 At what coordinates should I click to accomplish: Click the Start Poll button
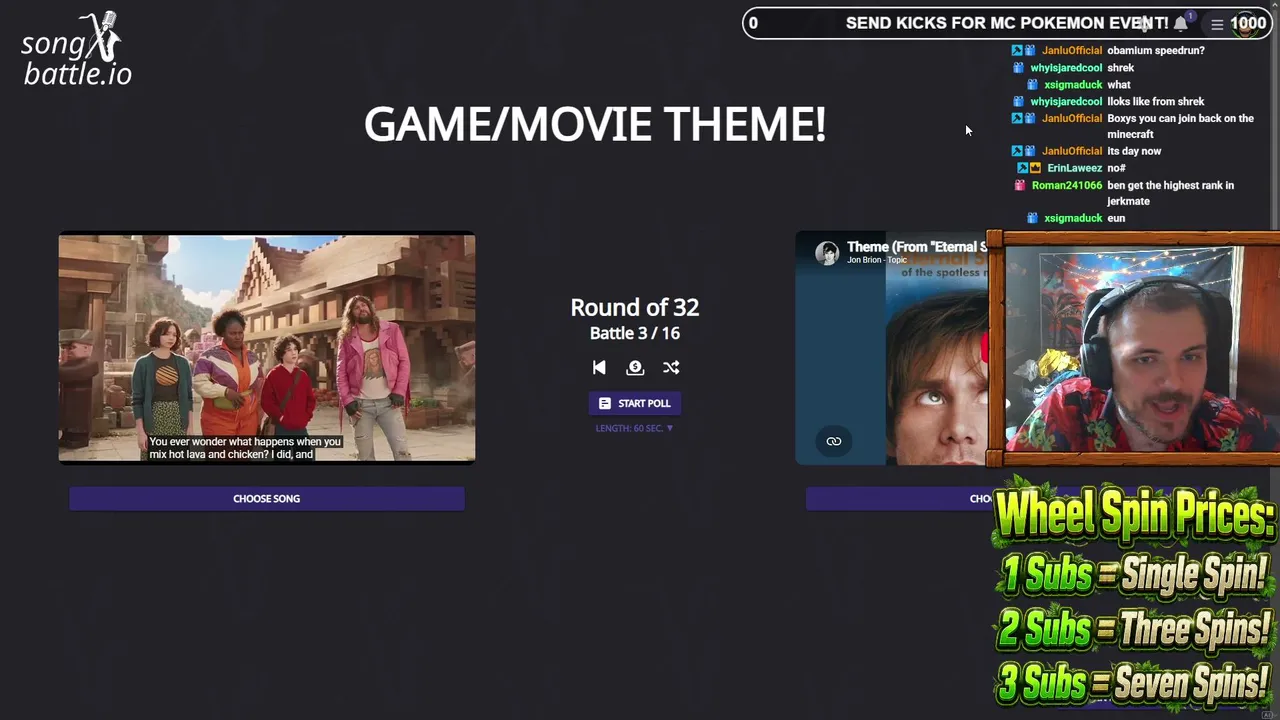[x=635, y=403]
